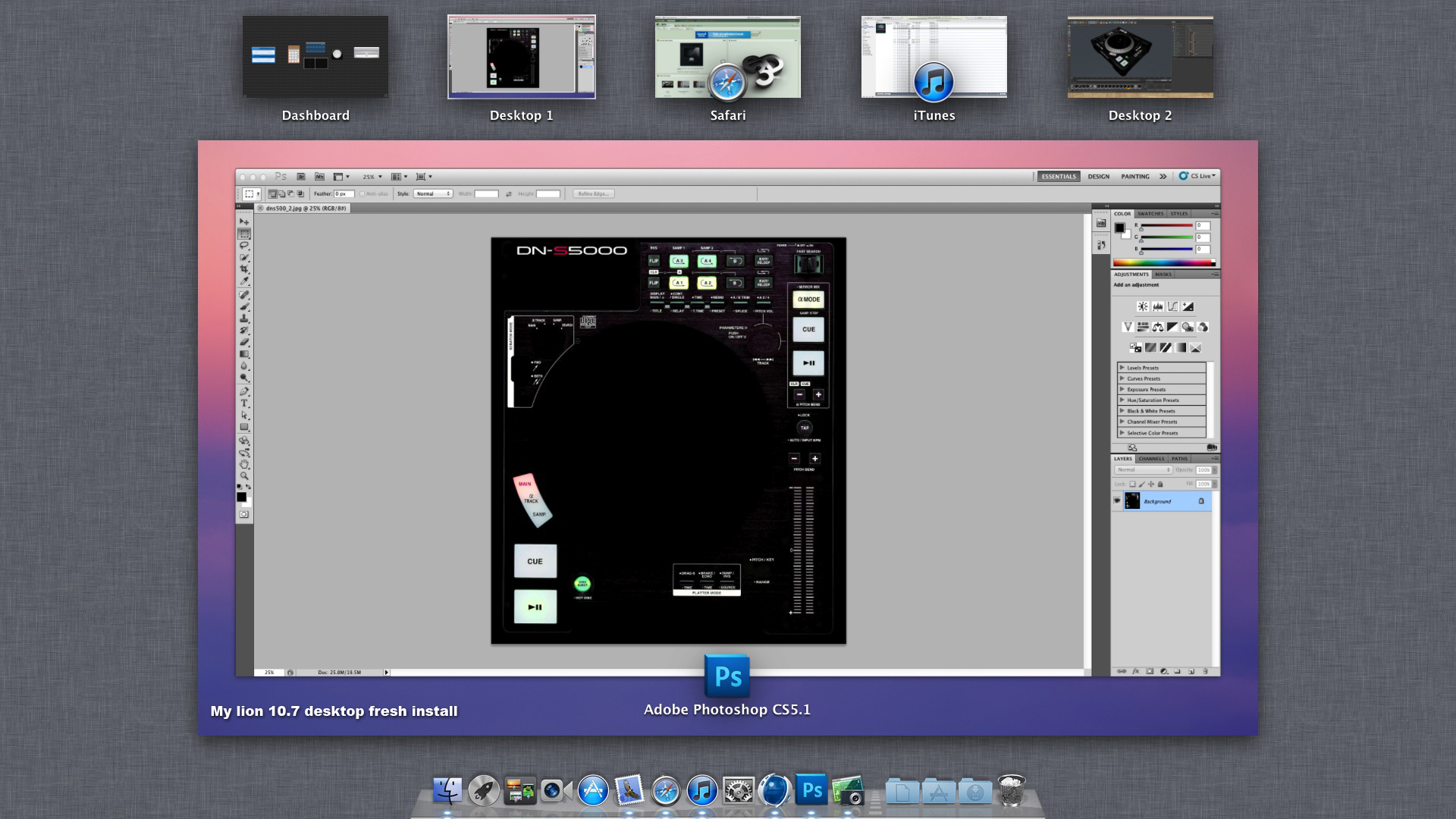
Task: Click the Essentials workspace button
Action: 1059,177
